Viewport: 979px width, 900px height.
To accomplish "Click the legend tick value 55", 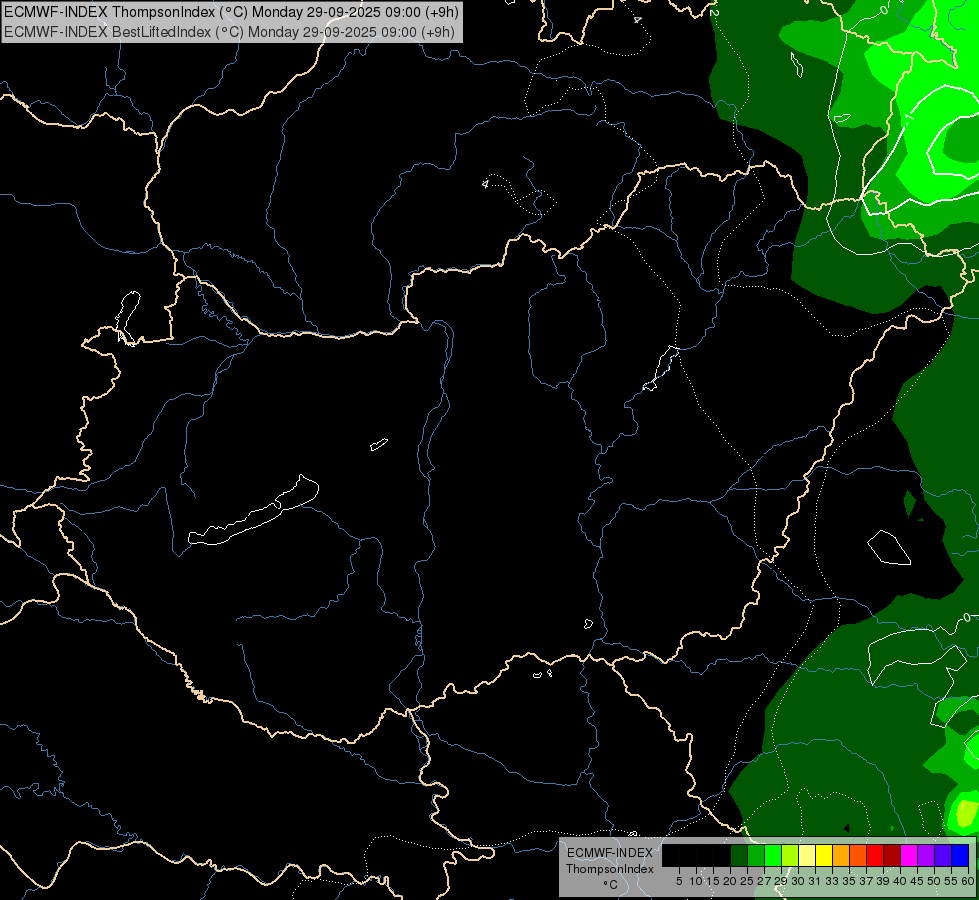I will 952,881.
